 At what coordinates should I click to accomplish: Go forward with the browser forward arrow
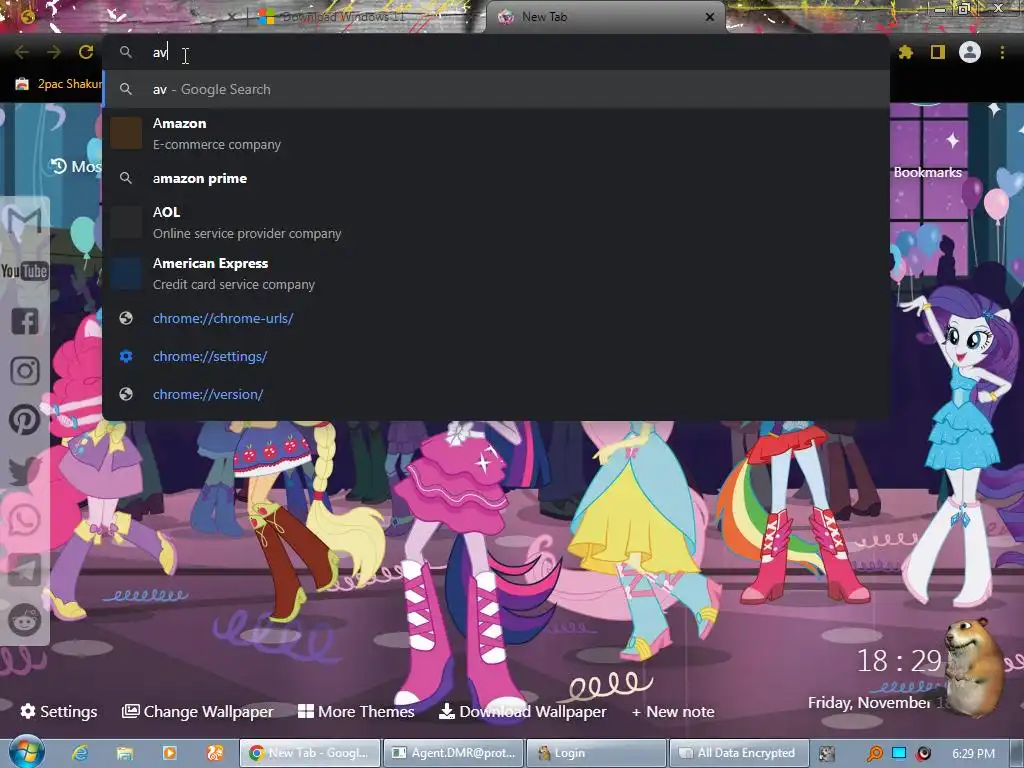click(x=54, y=52)
